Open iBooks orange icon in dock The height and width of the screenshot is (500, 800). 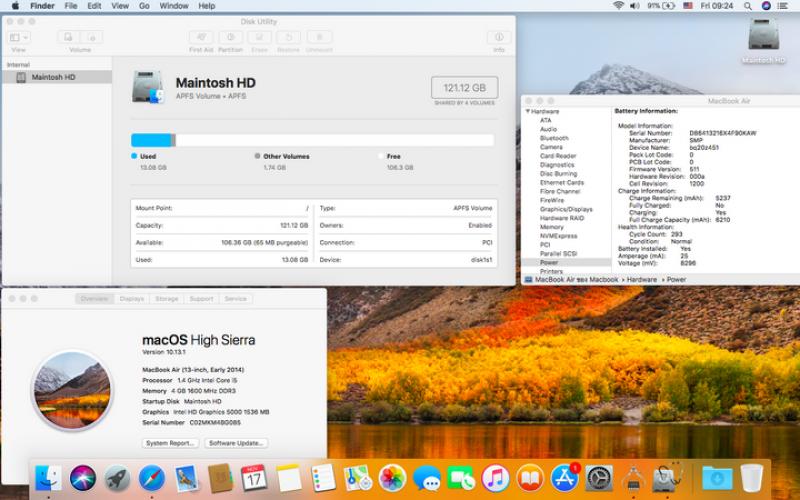(530, 479)
